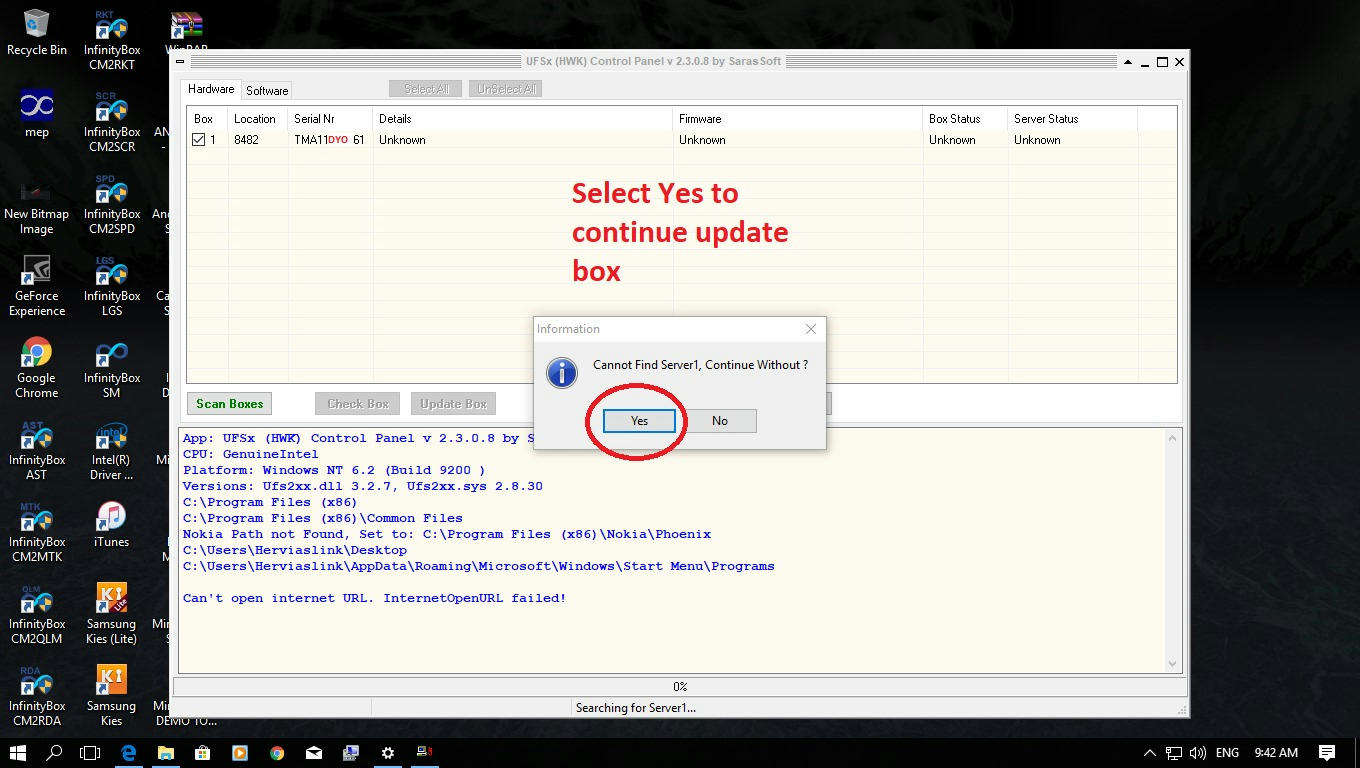This screenshot has height=768, width=1360.
Task: Open system menu at title bar left
Action: pos(180,62)
